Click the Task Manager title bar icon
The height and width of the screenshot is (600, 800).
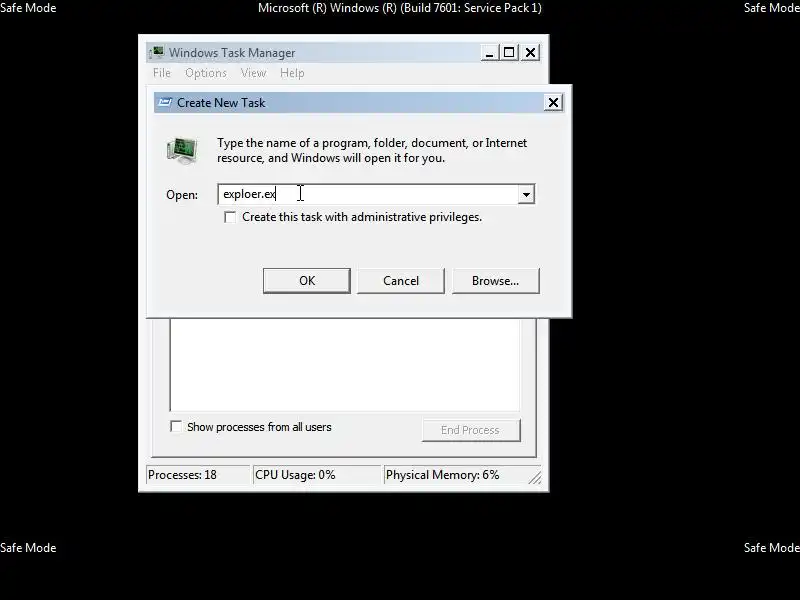[x=157, y=52]
